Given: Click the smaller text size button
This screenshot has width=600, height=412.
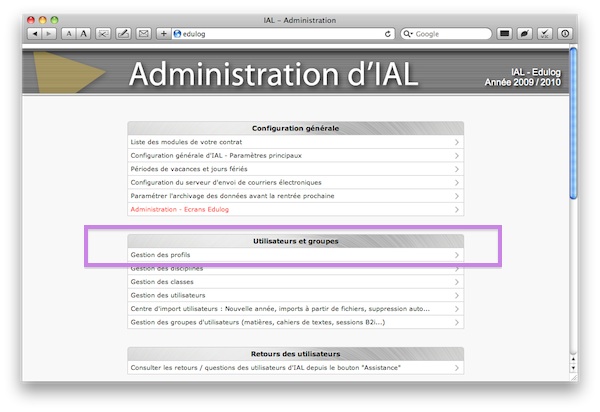Looking at the screenshot, I should 68,34.
